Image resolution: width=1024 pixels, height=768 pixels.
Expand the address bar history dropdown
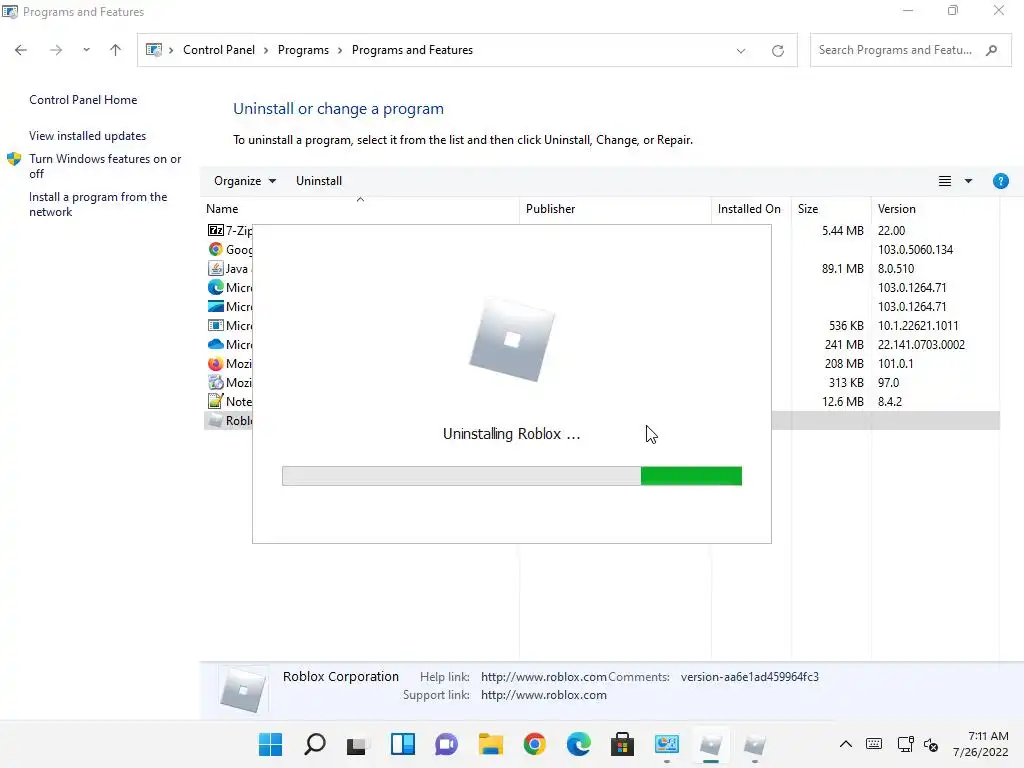[x=741, y=50]
